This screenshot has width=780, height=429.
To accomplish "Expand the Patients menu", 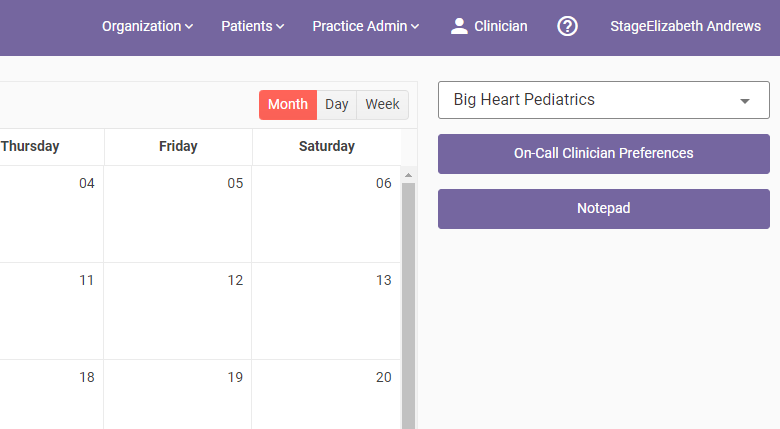I will click(252, 27).
